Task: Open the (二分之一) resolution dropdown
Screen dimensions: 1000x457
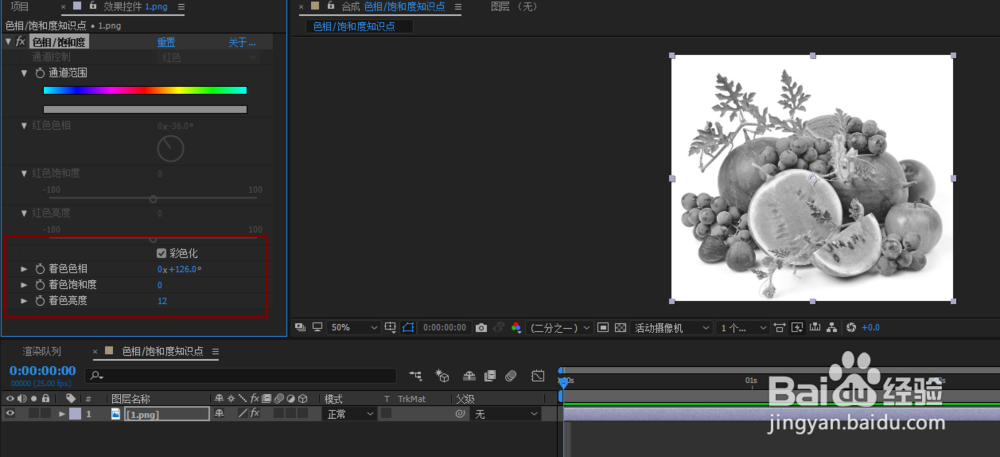Action: (559, 328)
